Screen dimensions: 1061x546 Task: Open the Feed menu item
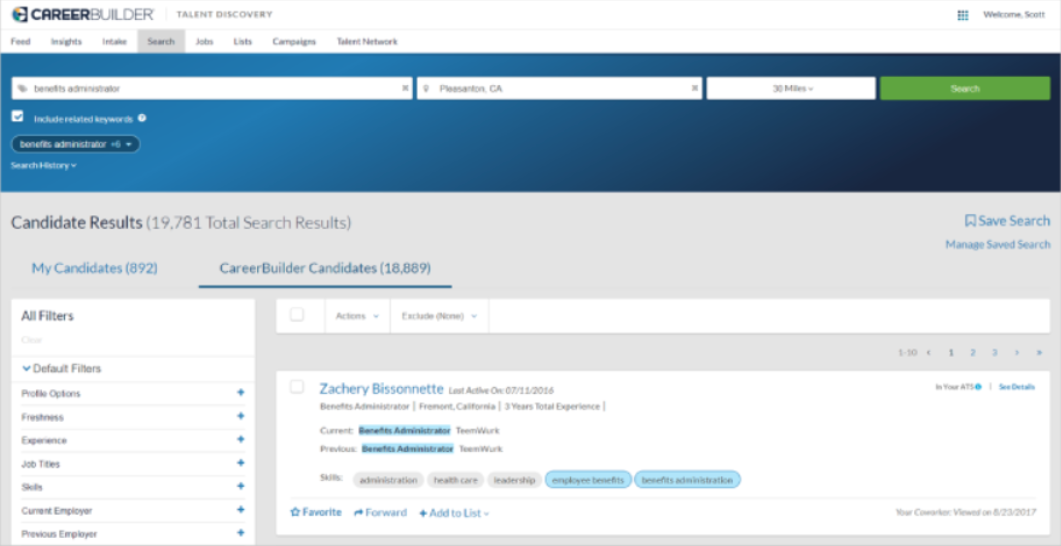point(20,41)
